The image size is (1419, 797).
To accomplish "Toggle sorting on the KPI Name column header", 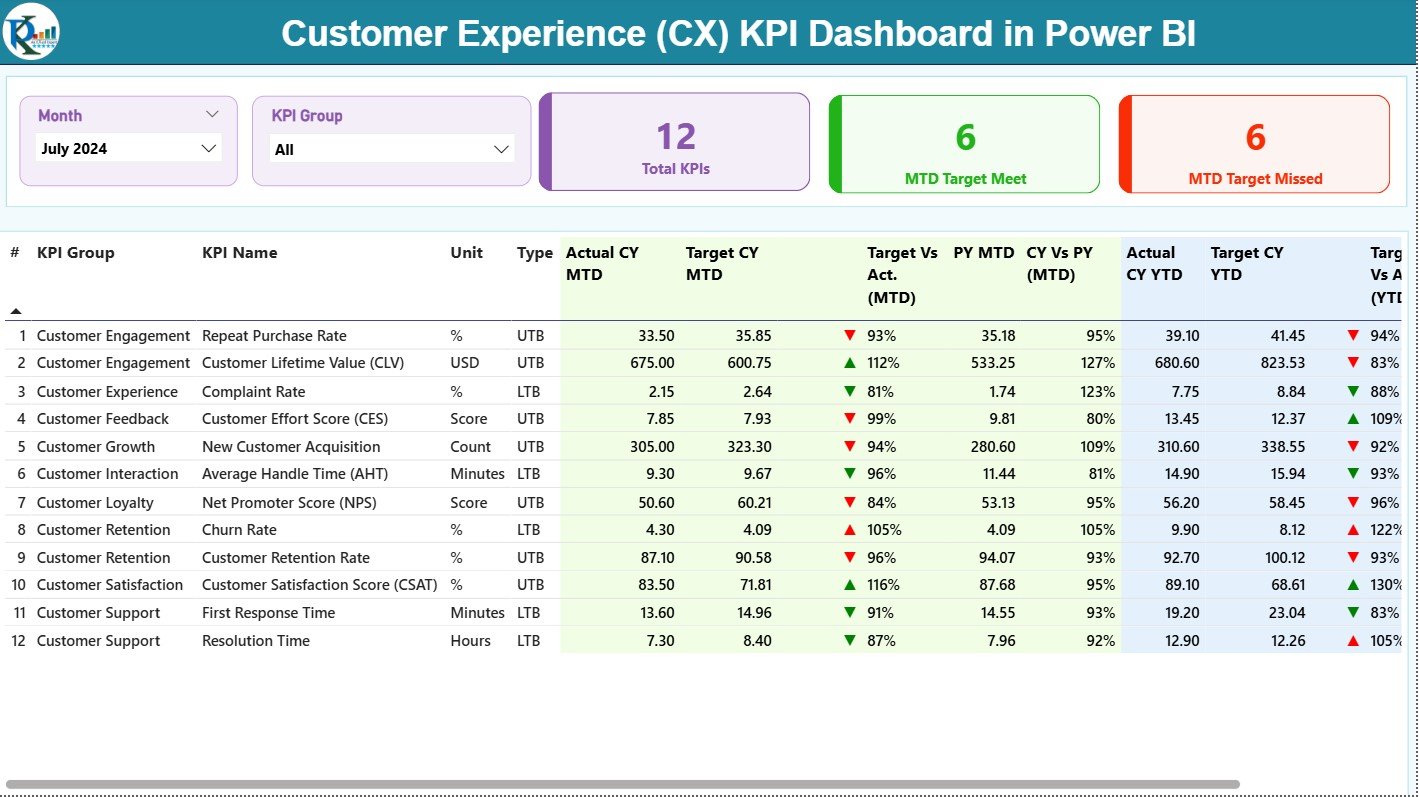I will click(242, 253).
